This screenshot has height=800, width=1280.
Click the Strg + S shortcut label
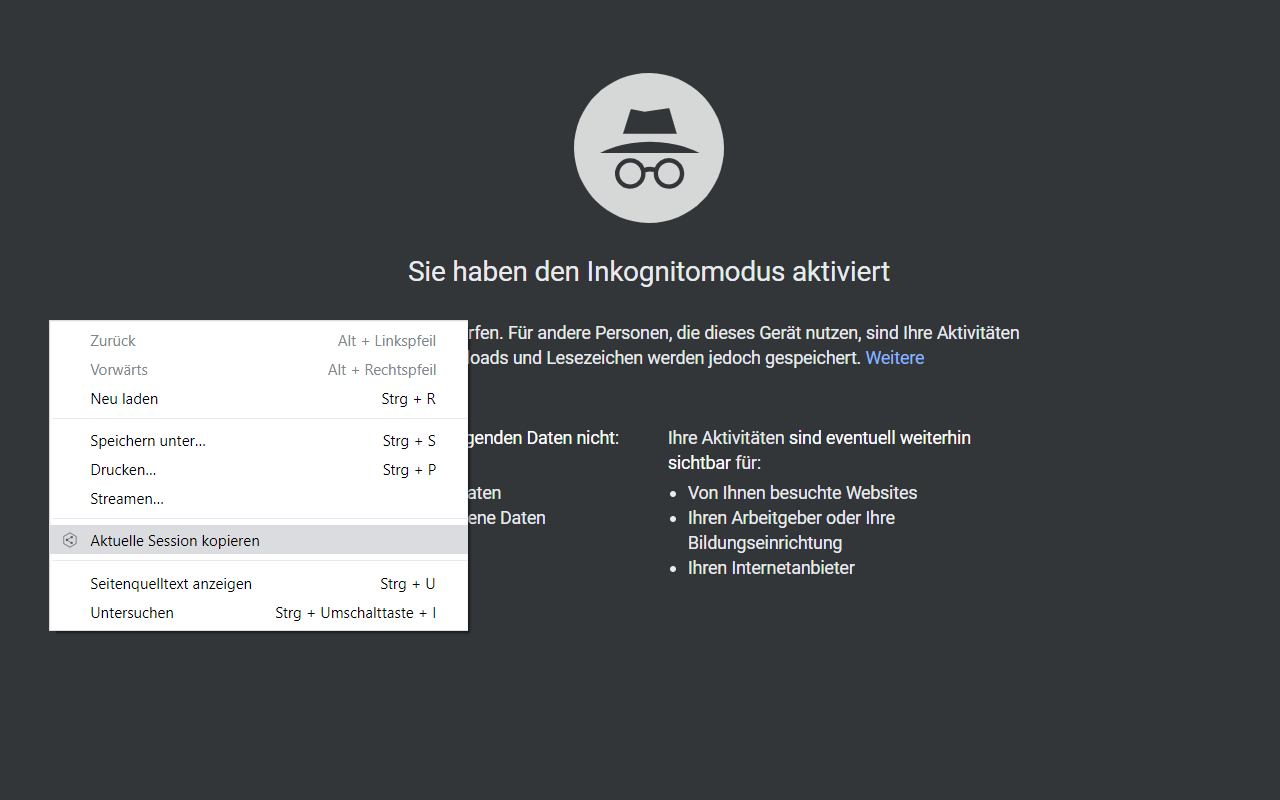409,441
